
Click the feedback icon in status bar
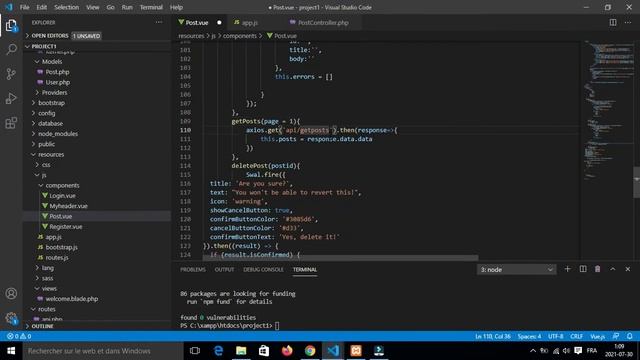(x=616, y=336)
